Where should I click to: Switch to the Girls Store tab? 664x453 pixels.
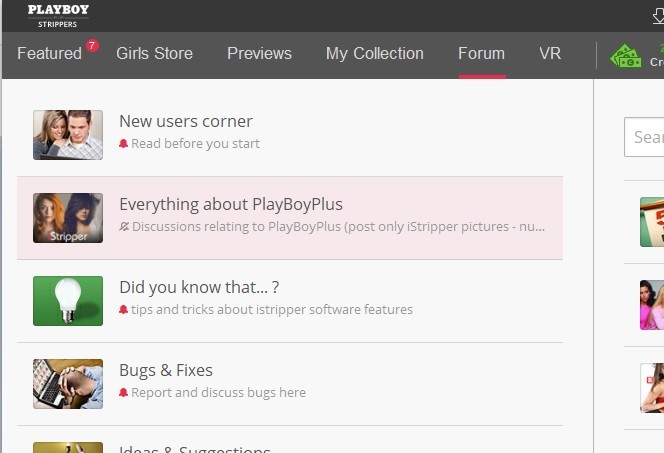click(x=154, y=54)
